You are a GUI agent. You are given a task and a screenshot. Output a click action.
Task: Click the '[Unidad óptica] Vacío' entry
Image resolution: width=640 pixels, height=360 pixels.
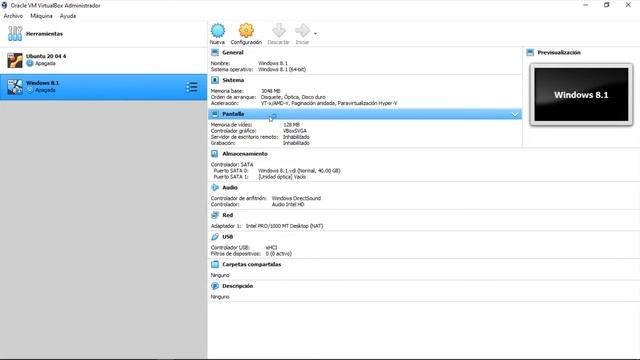[x=282, y=177]
